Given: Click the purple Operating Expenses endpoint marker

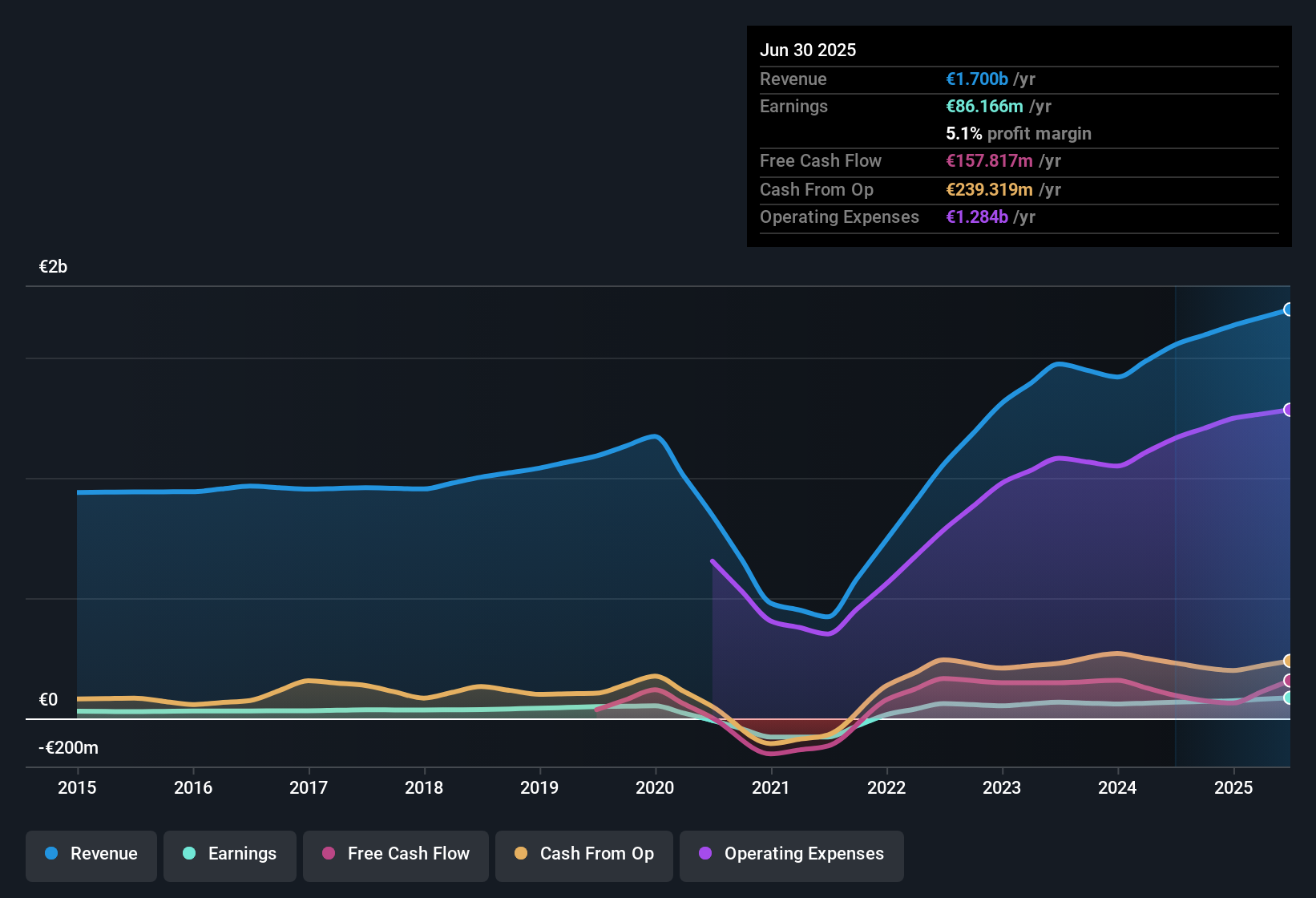Looking at the screenshot, I should 1287,411.
